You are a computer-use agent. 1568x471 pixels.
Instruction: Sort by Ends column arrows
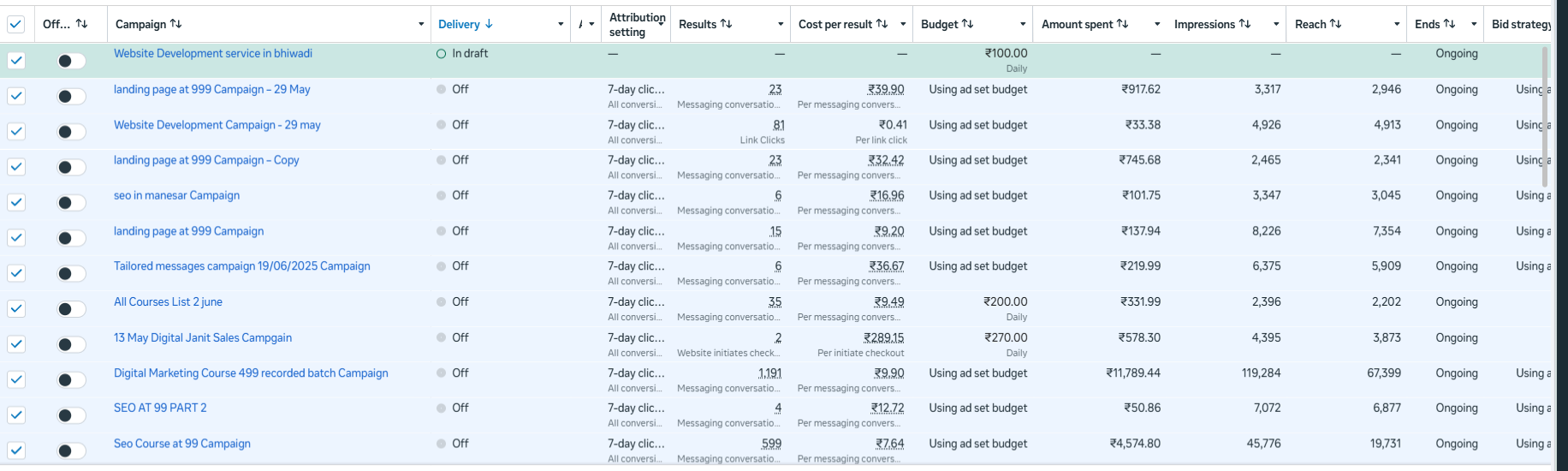1449,24
